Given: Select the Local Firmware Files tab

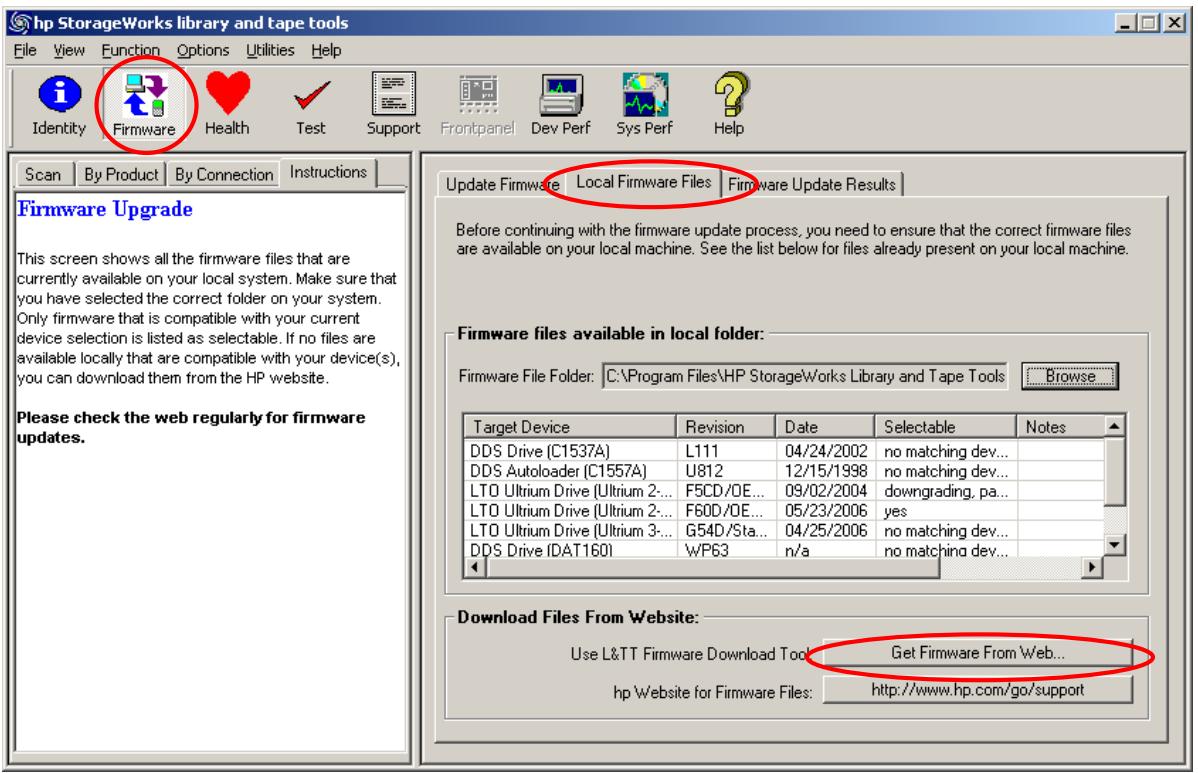Looking at the screenshot, I should click(643, 182).
